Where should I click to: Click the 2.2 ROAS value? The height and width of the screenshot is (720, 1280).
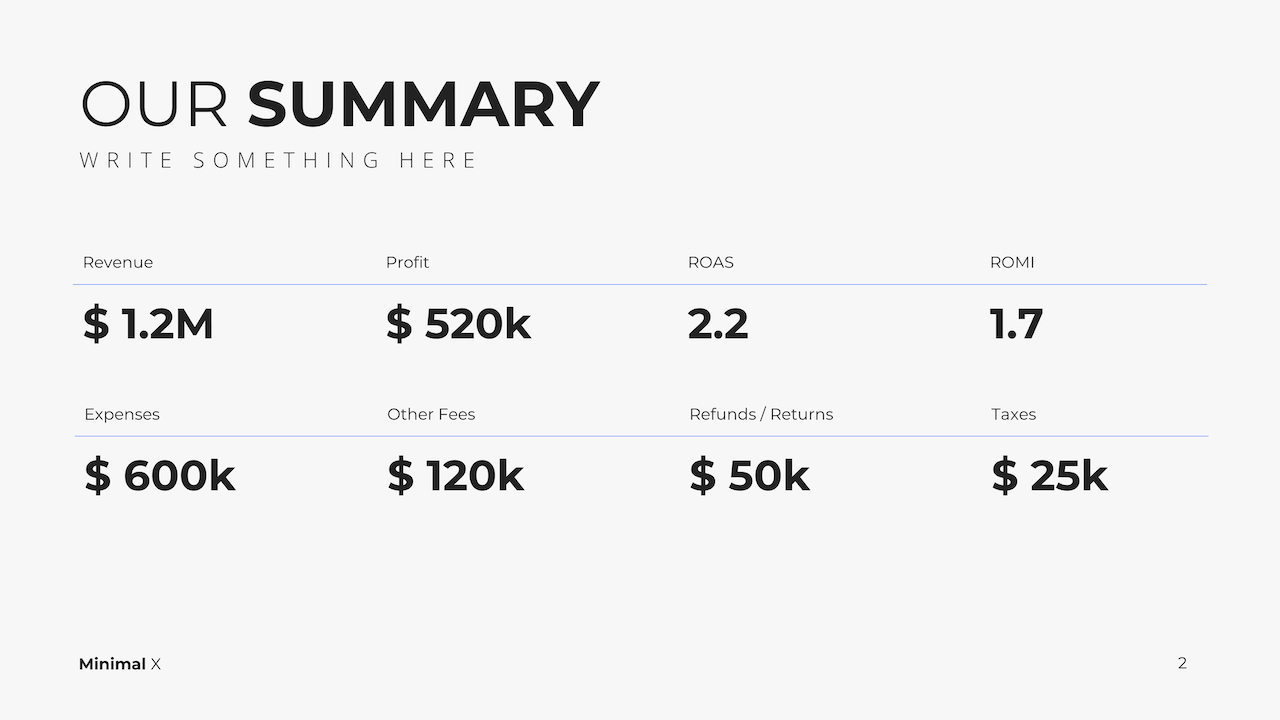pos(718,324)
